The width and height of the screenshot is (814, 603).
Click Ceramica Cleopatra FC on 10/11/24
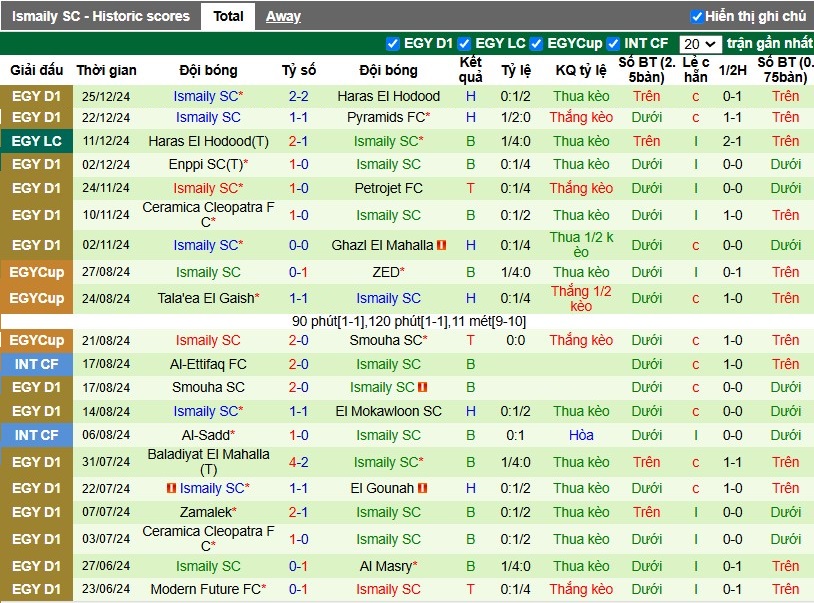[208, 215]
